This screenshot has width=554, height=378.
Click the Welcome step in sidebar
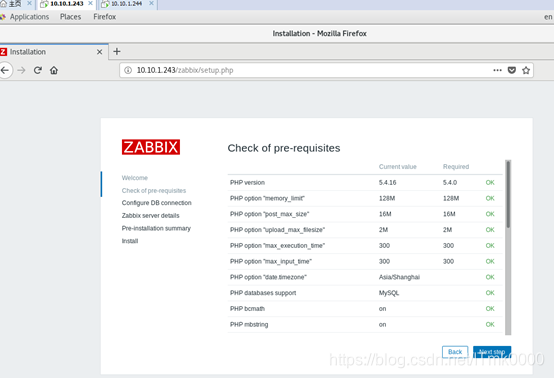click(x=135, y=178)
